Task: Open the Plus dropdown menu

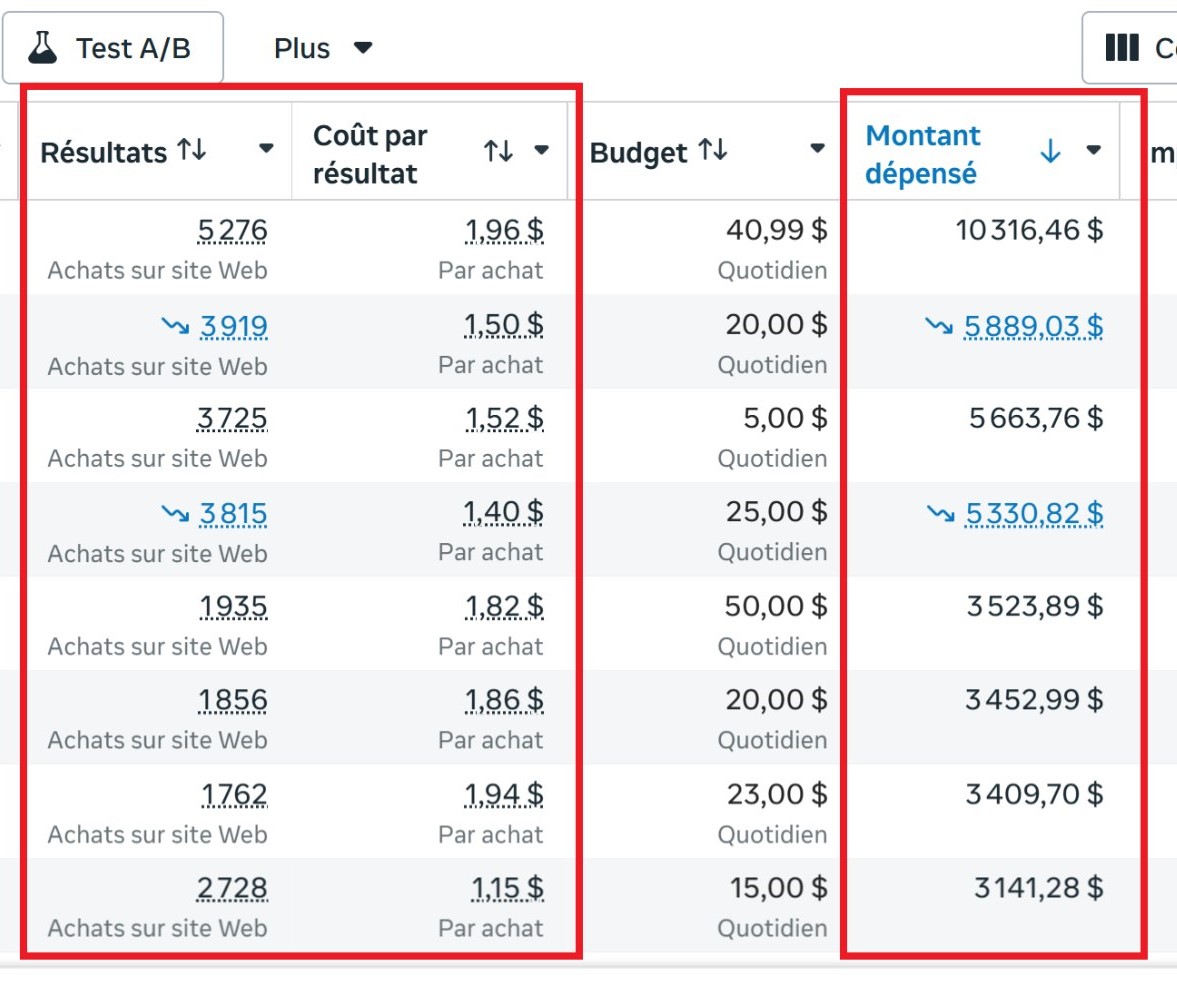Action: (323, 48)
